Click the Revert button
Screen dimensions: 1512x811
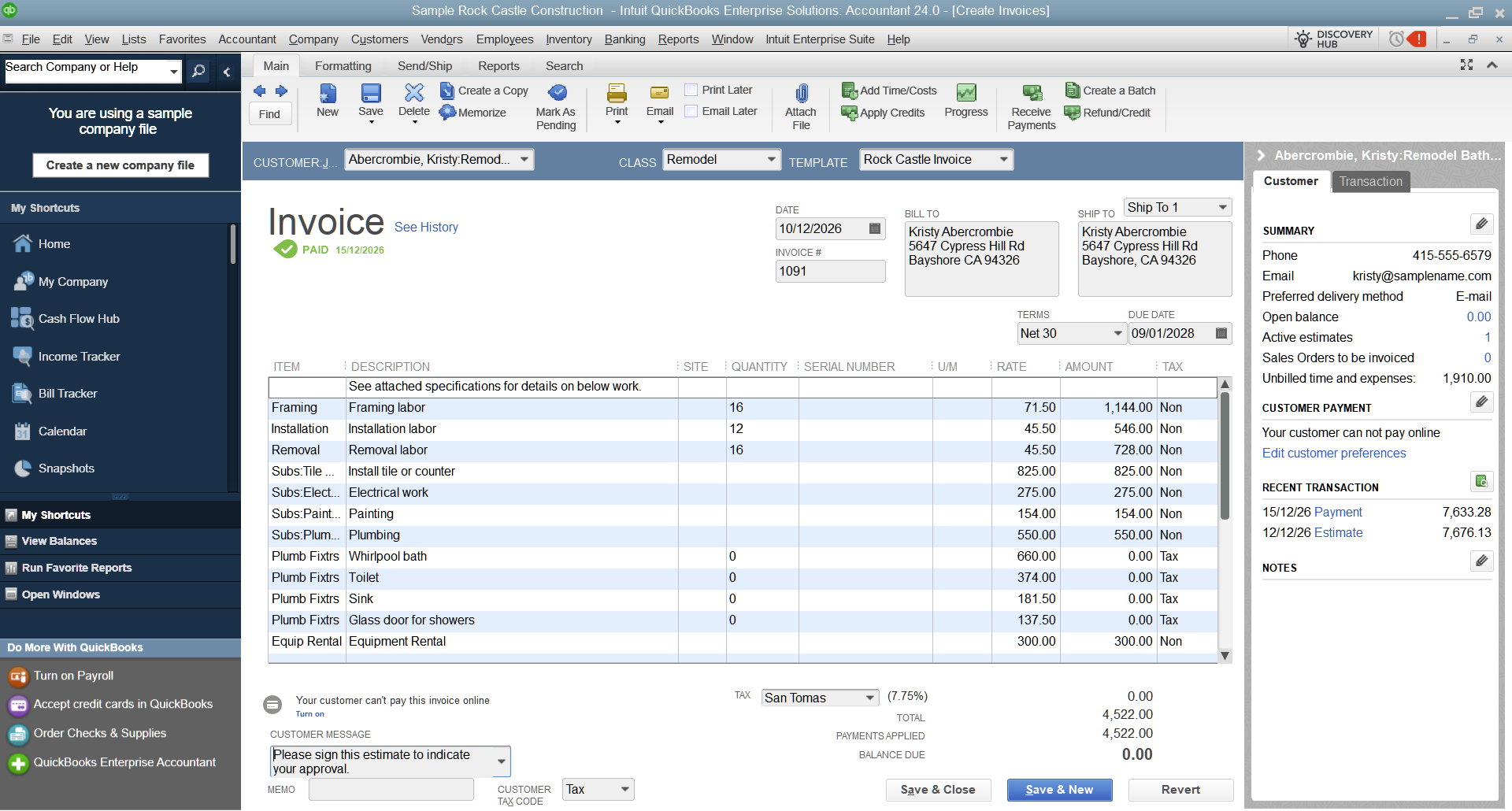point(1180,790)
